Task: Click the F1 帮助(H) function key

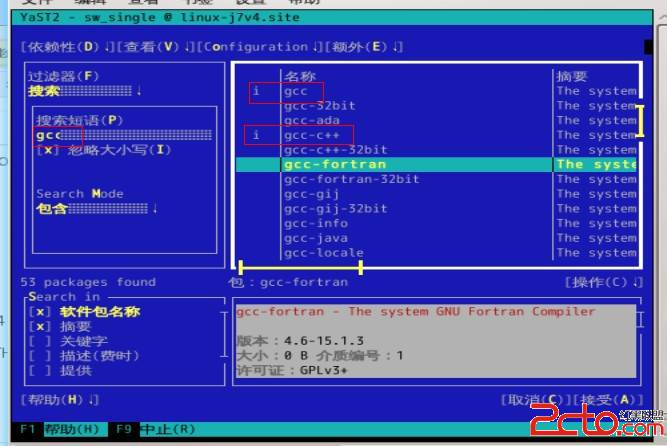Action: (60, 429)
